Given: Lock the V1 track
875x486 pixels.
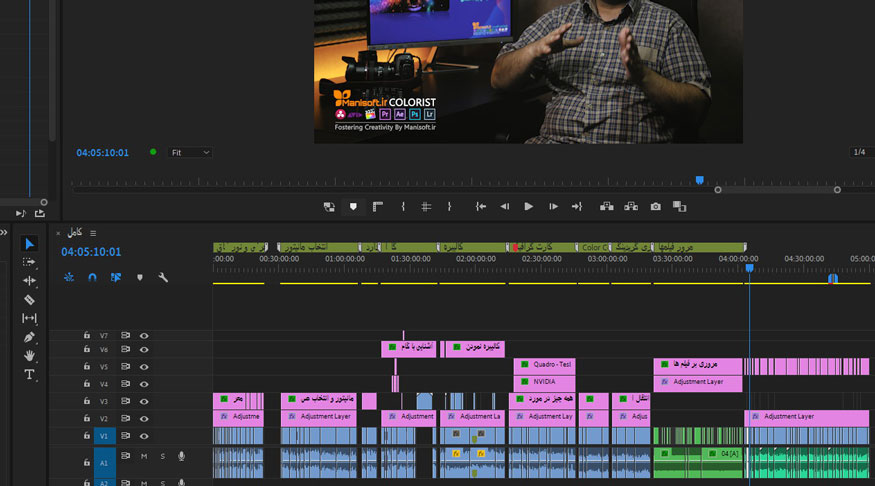Looking at the screenshot, I should tap(86, 436).
